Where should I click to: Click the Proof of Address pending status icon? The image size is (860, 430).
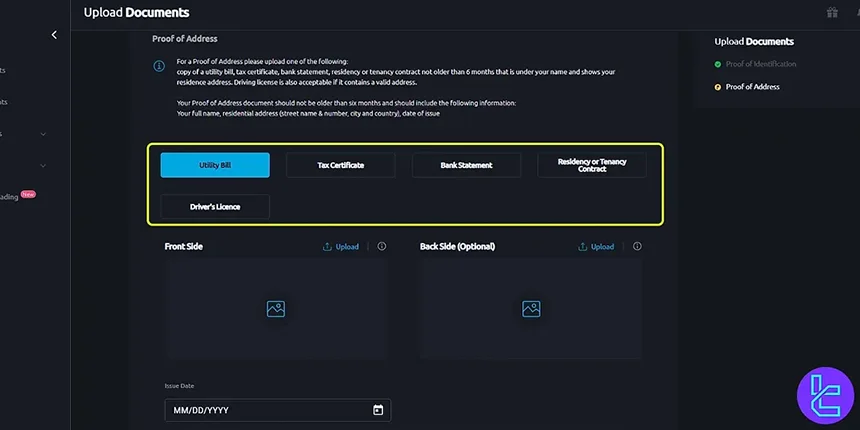click(717, 87)
